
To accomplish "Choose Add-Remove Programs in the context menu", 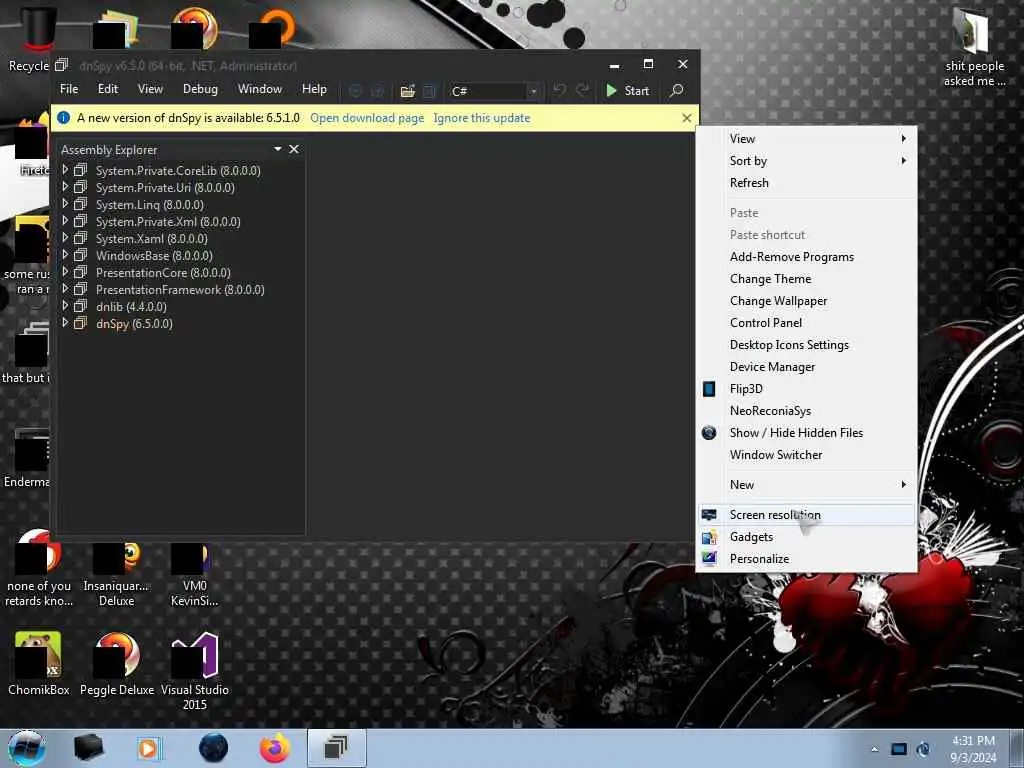I will pos(807,257).
